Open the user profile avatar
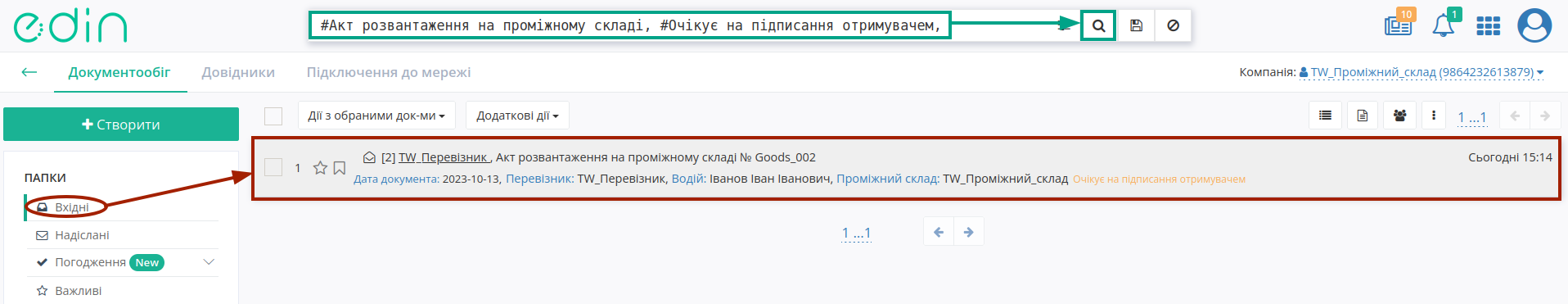Screen dimensions: 1568x304 pos(1534,25)
